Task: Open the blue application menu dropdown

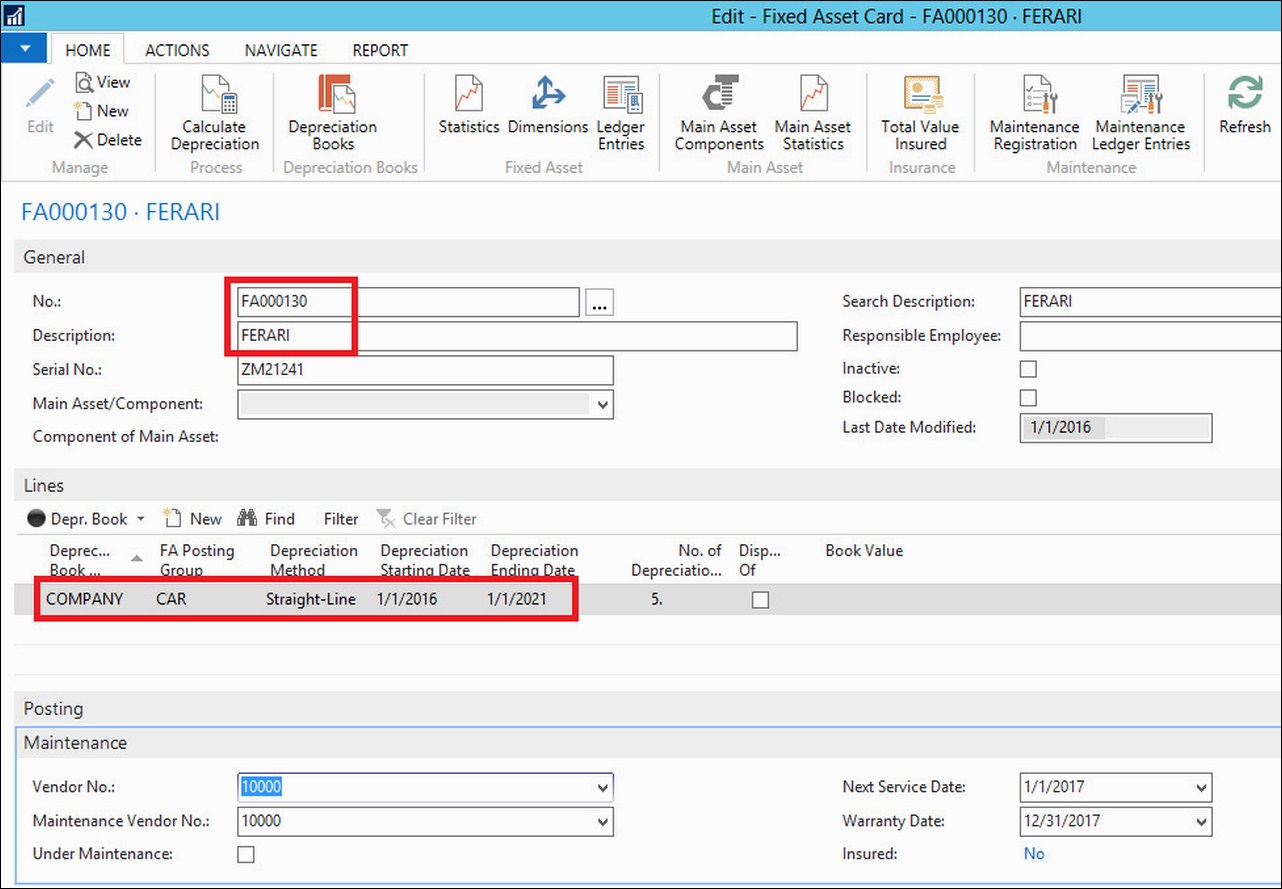Action: [x=25, y=48]
